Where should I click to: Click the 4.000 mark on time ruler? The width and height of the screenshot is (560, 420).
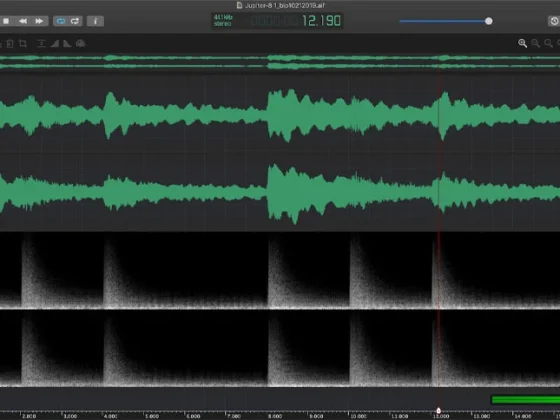coord(110,416)
